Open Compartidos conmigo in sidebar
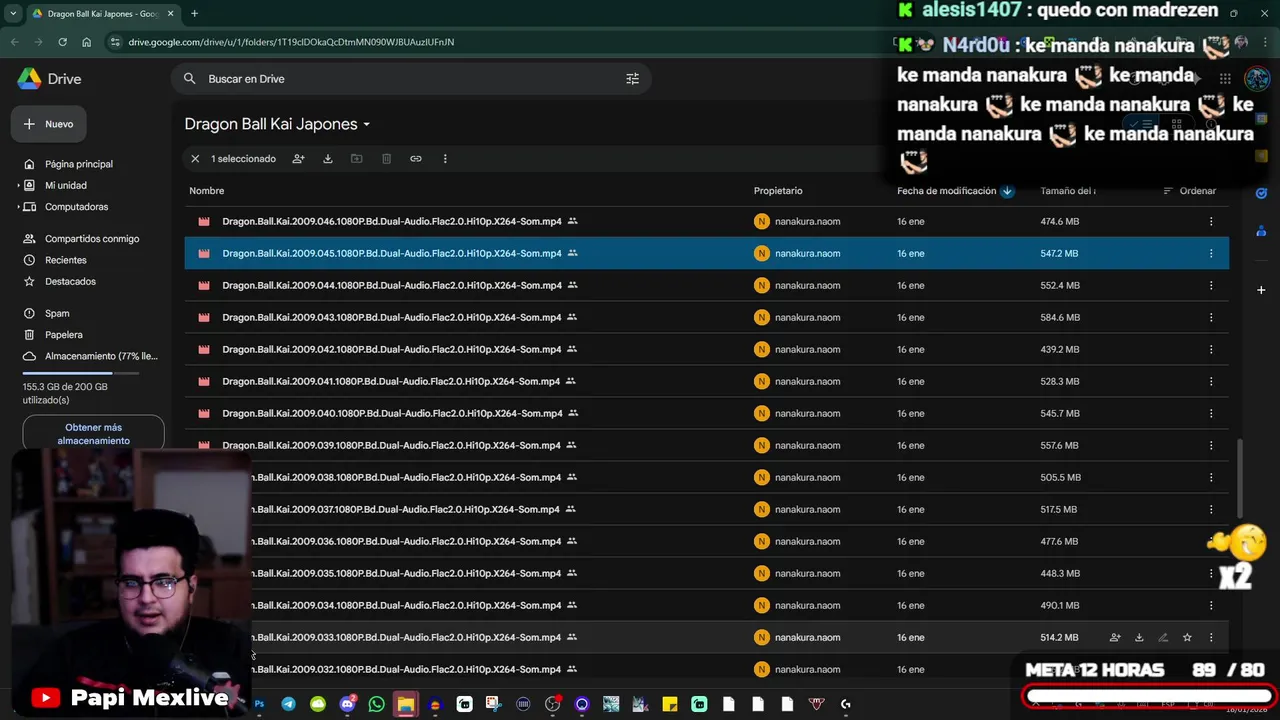The image size is (1280, 720). tap(92, 239)
